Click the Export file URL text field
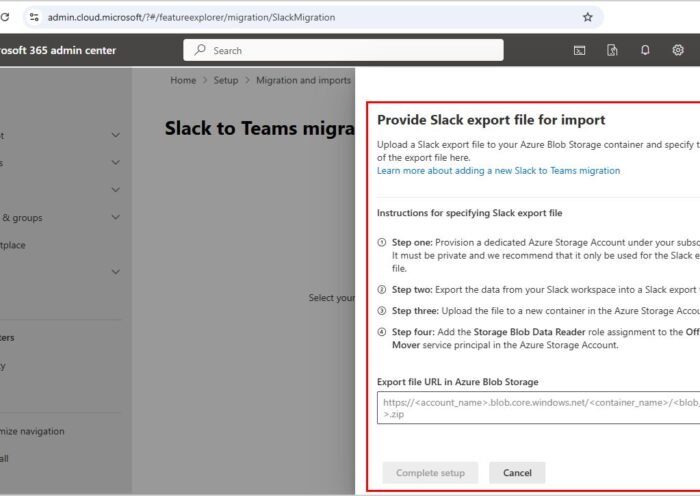The image size is (700, 496). coord(538,408)
